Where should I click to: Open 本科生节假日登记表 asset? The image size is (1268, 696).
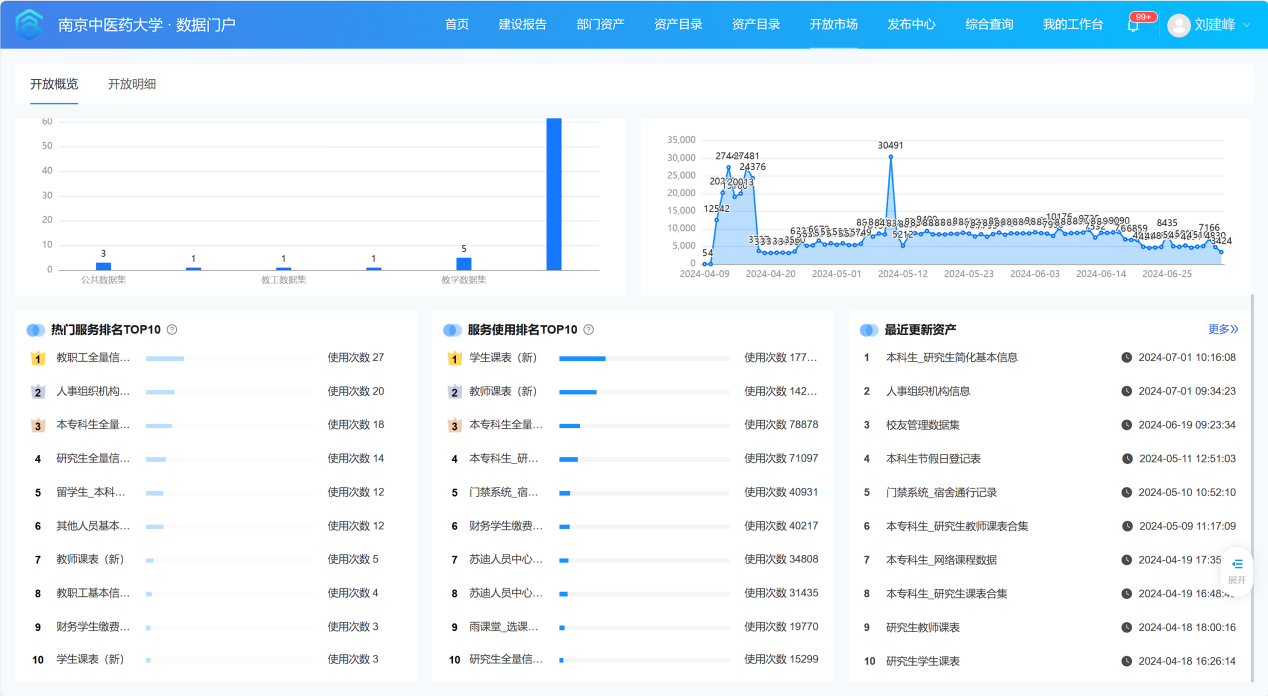click(x=933, y=459)
